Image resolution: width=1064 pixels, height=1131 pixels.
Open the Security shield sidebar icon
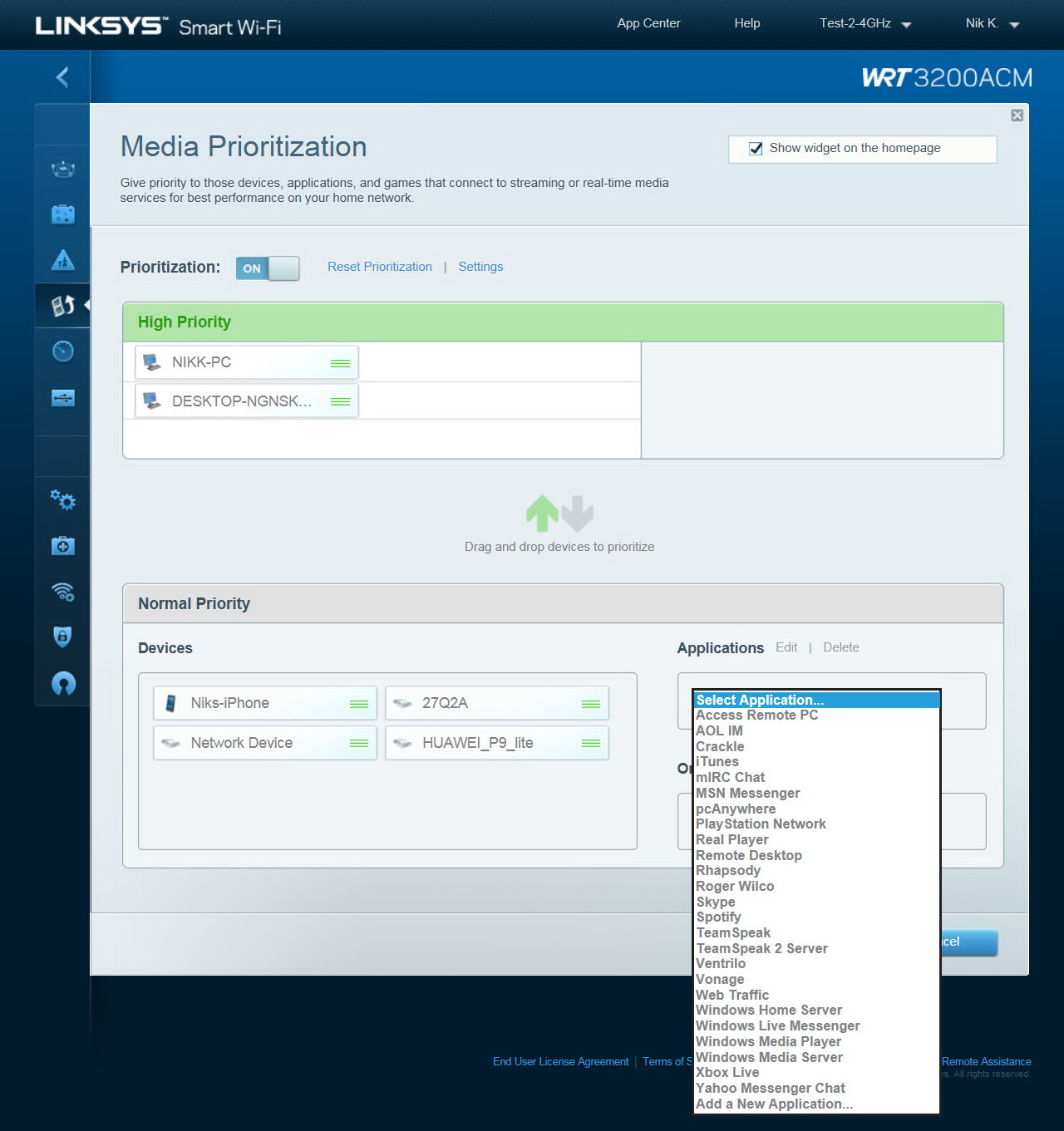63,637
